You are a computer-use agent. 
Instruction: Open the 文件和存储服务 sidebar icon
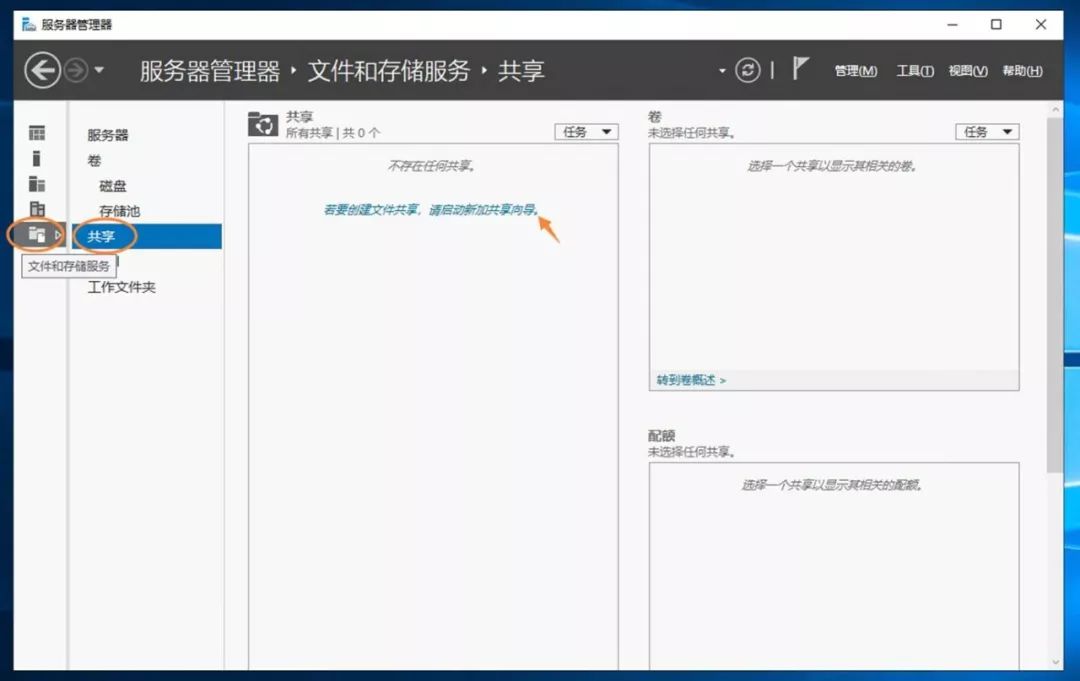37,235
